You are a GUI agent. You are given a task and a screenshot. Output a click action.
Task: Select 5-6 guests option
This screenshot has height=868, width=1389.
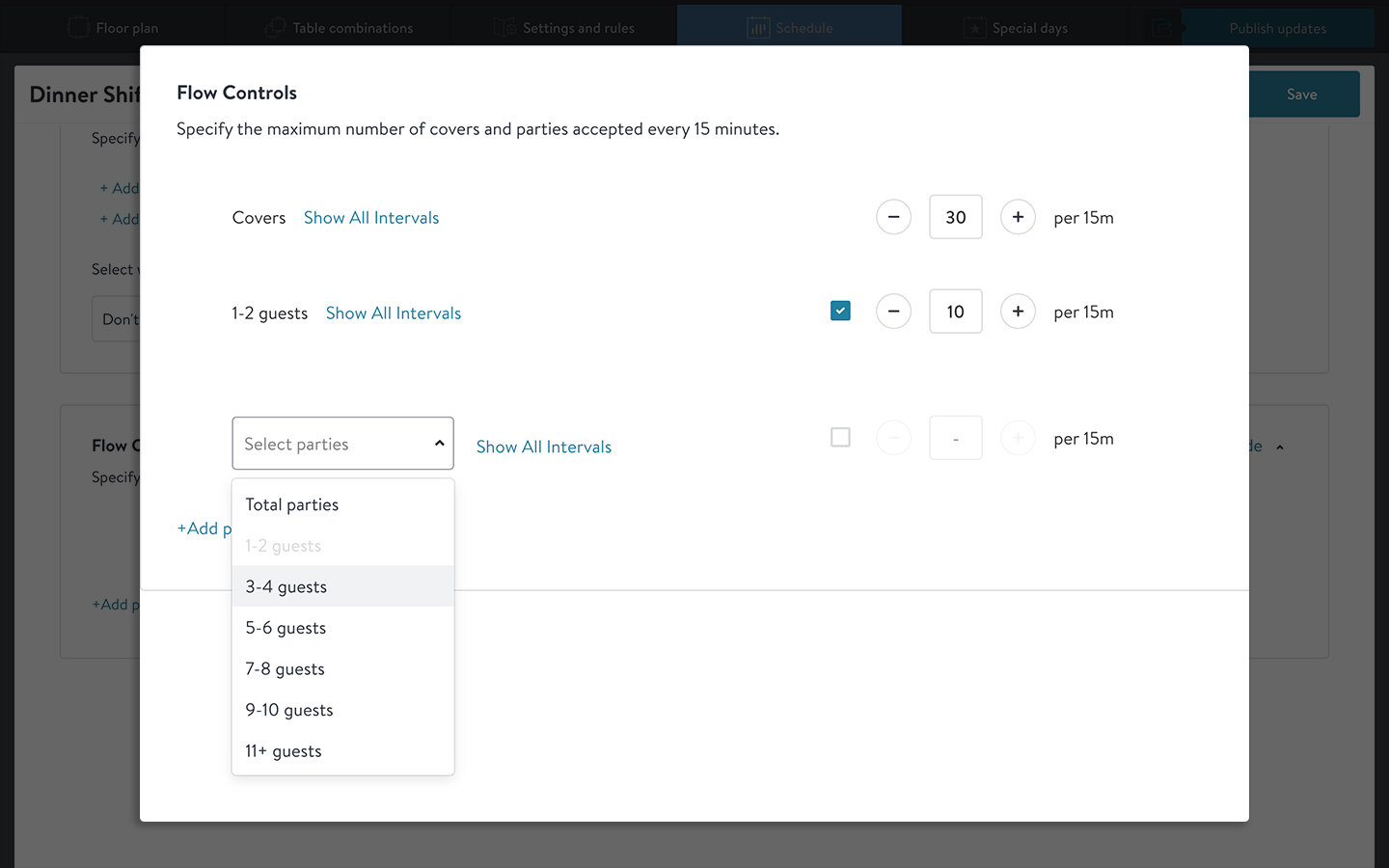(x=342, y=628)
